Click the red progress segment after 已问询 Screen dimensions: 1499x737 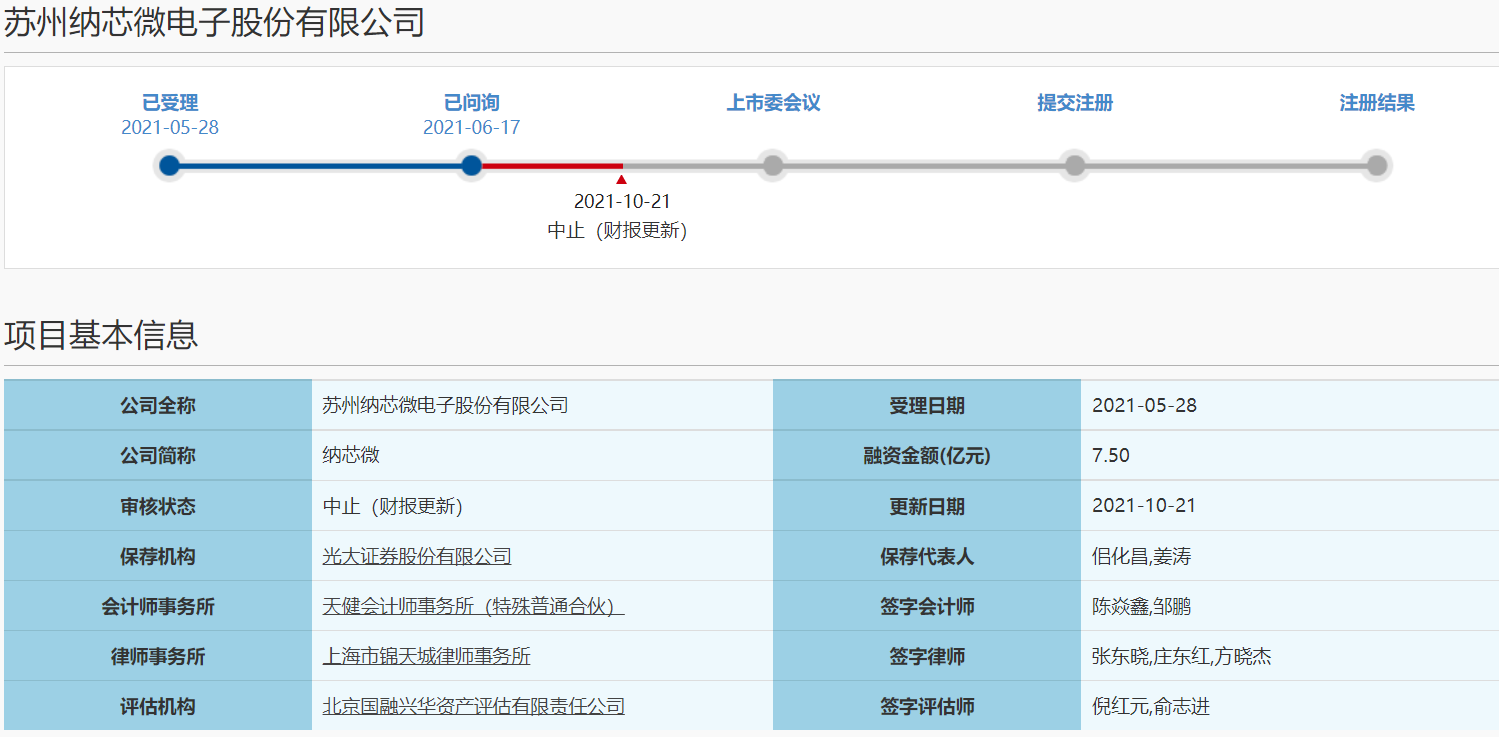pyautogui.click(x=553, y=165)
